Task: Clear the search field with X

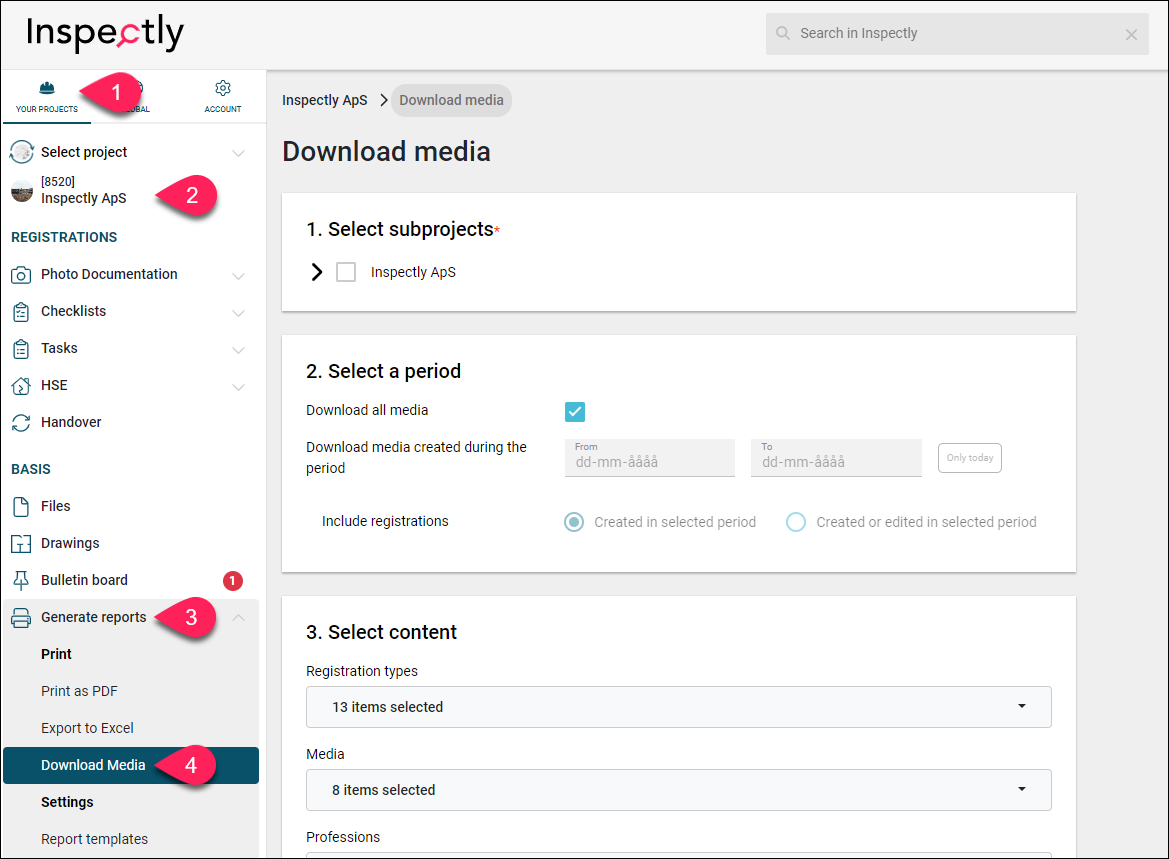Action: coord(1131,34)
